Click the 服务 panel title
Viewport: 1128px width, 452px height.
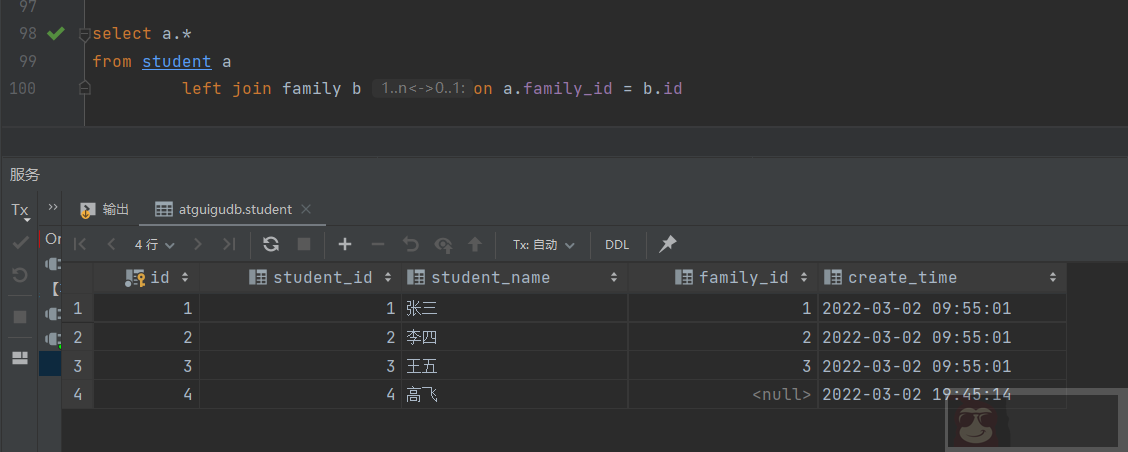click(24, 174)
